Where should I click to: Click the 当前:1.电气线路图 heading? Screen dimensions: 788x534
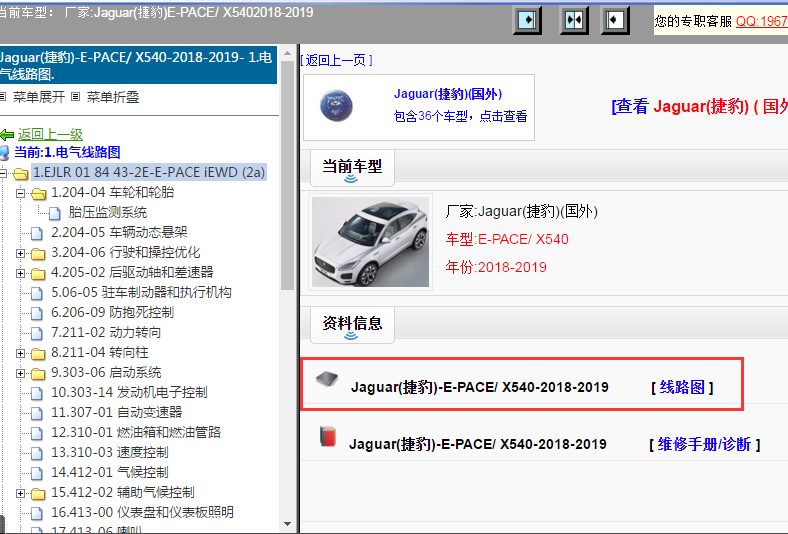coord(67,152)
